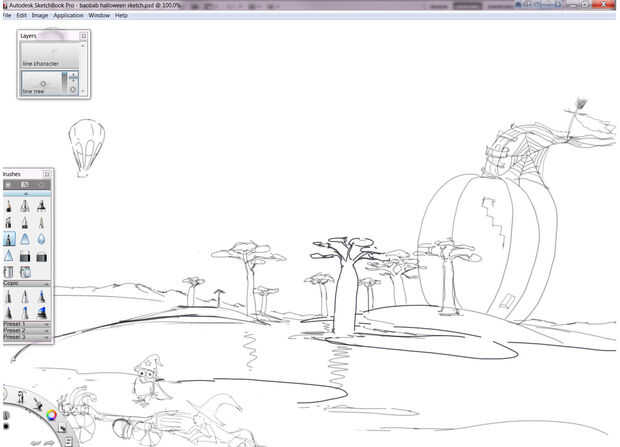The width and height of the screenshot is (620, 447).
Task: Collapse the brush list using the blue bar
Action: tap(26, 194)
